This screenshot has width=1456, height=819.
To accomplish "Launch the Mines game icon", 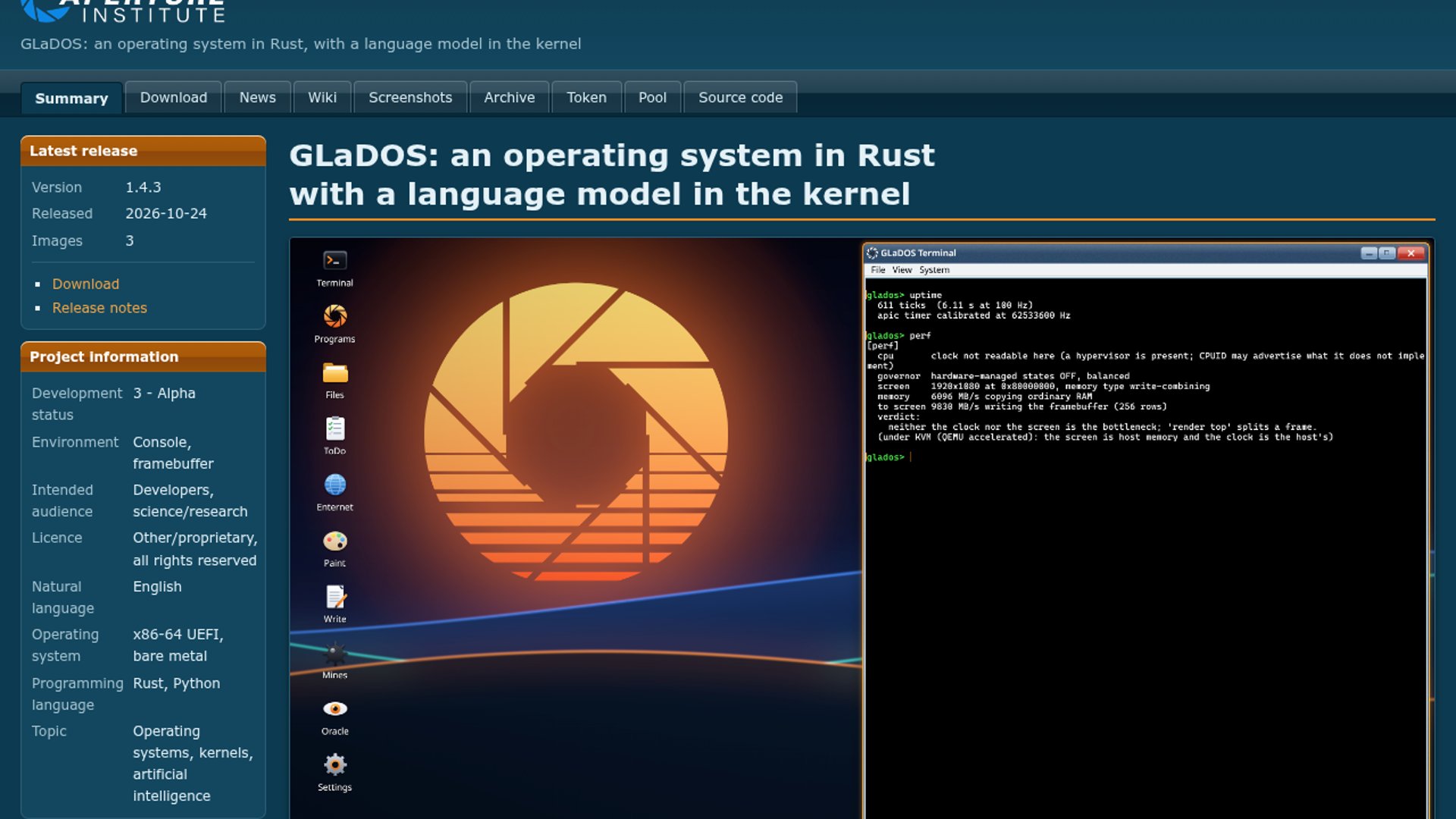I will point(334,661).
